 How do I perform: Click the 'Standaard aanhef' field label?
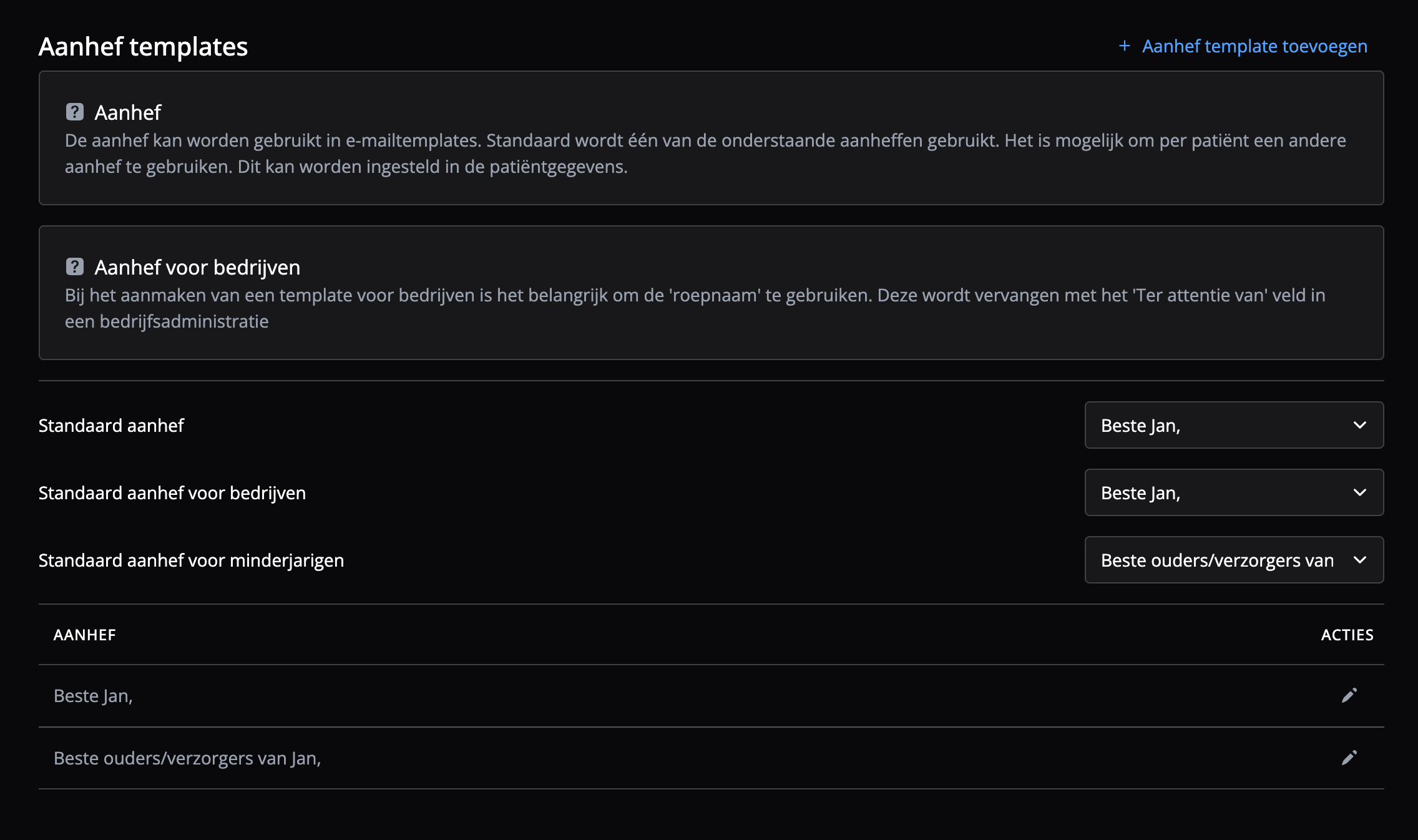click(111, 426)
